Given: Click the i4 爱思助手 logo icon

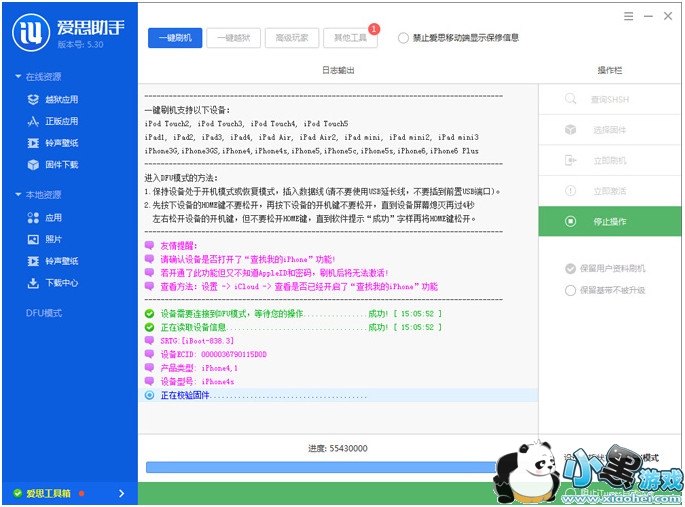Looking at the screenshot, I should point(31,33).
